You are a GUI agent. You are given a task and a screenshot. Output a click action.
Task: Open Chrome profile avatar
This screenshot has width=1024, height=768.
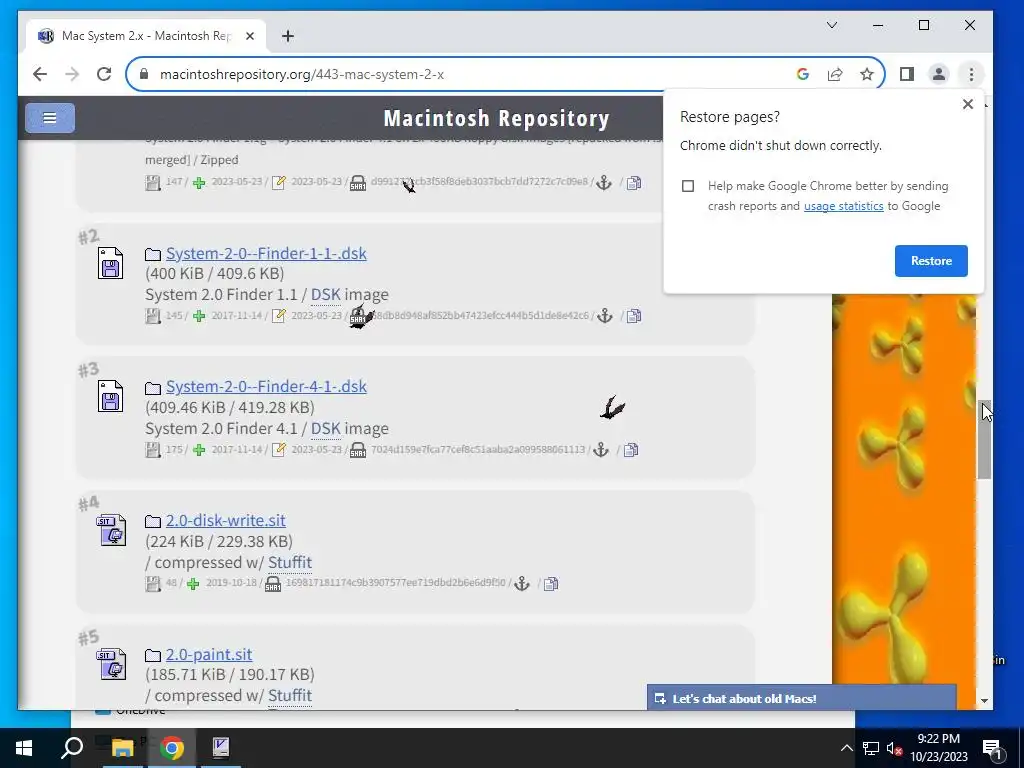(938, 74)
